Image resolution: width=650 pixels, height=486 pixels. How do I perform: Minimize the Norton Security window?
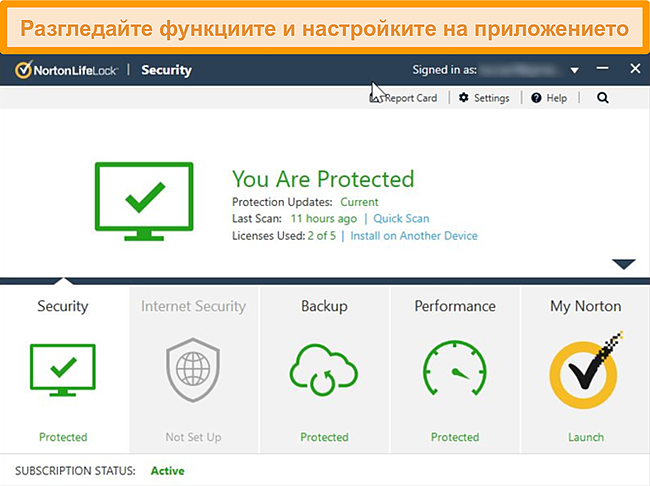coord(602,68)
